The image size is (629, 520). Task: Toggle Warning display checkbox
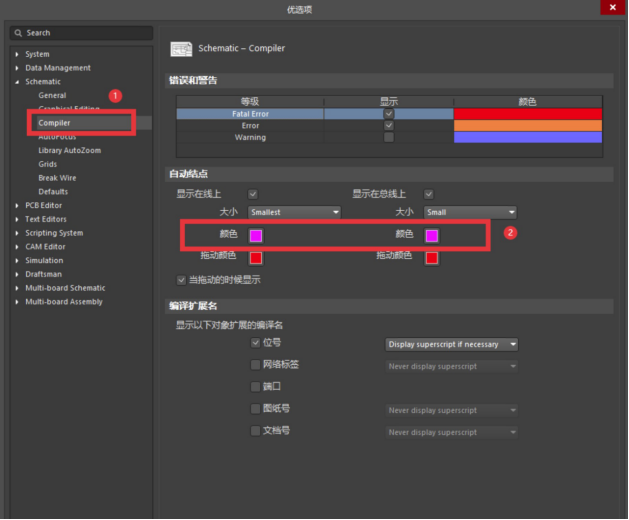389,137
